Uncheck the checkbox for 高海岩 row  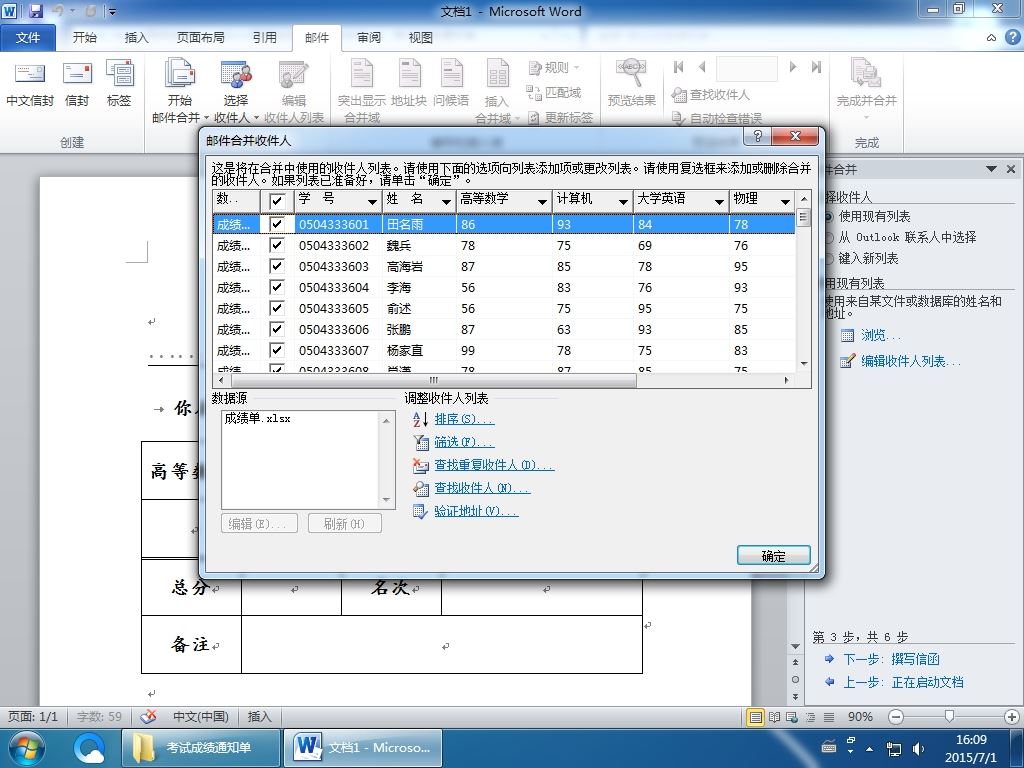pyautogui.click(x=277, y=266)
